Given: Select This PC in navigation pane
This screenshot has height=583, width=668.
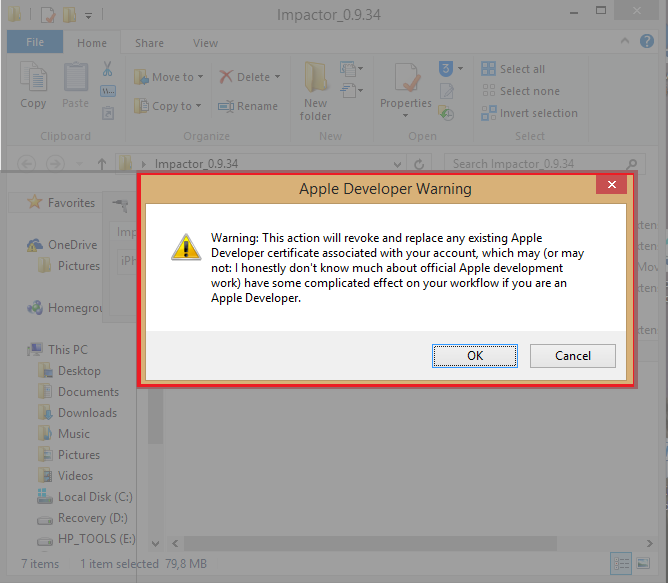Looking at the screenshot, I should coord(57,349).
